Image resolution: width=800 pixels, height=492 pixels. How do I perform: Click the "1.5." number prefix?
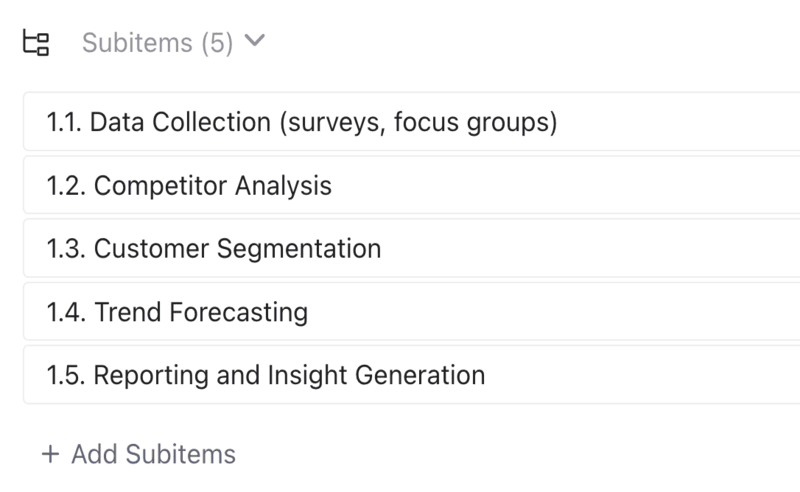click(66, 375)
